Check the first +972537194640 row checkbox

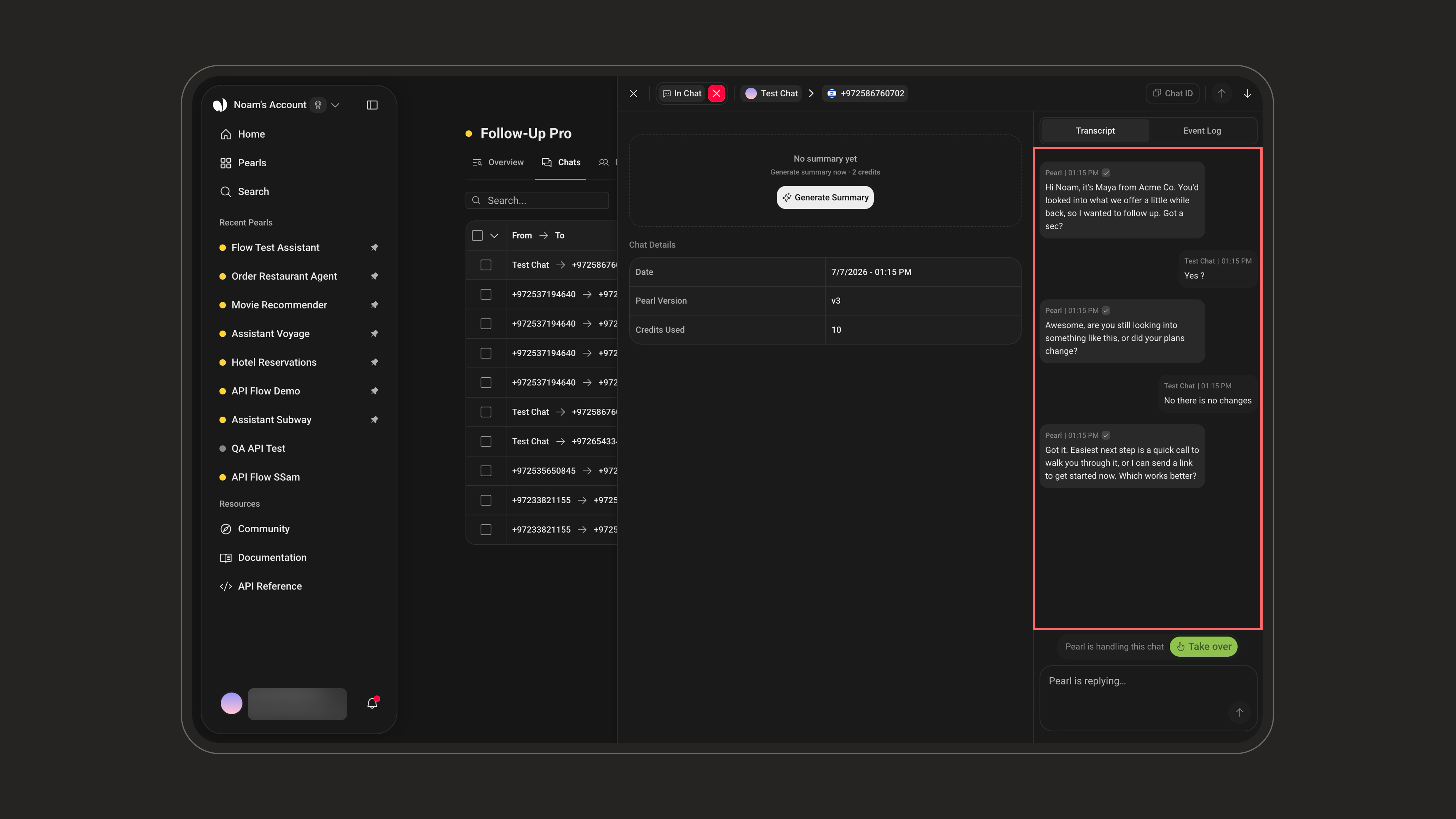click(x=486, y=295)
